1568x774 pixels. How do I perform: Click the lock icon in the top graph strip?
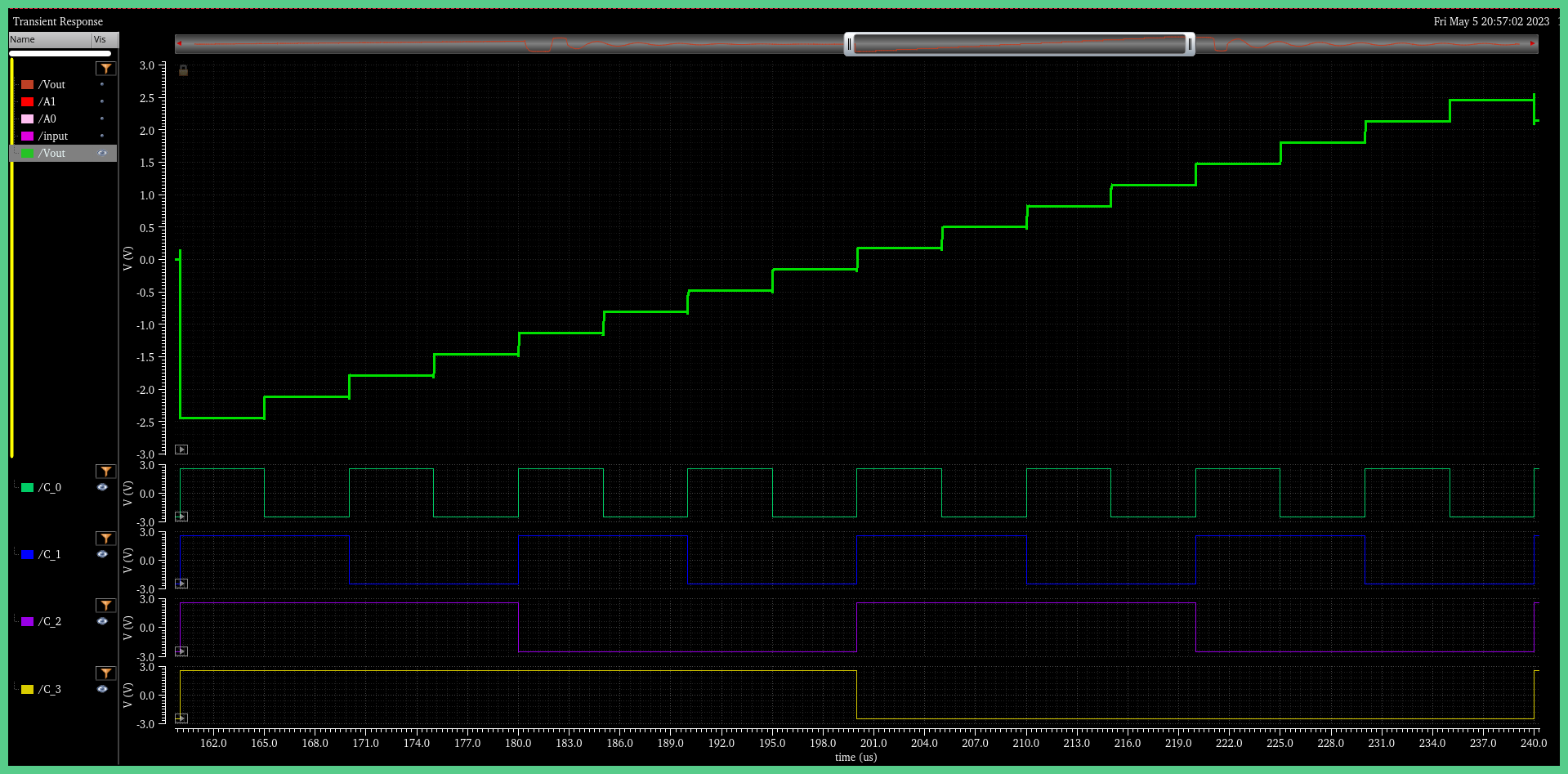pos(183,71)
